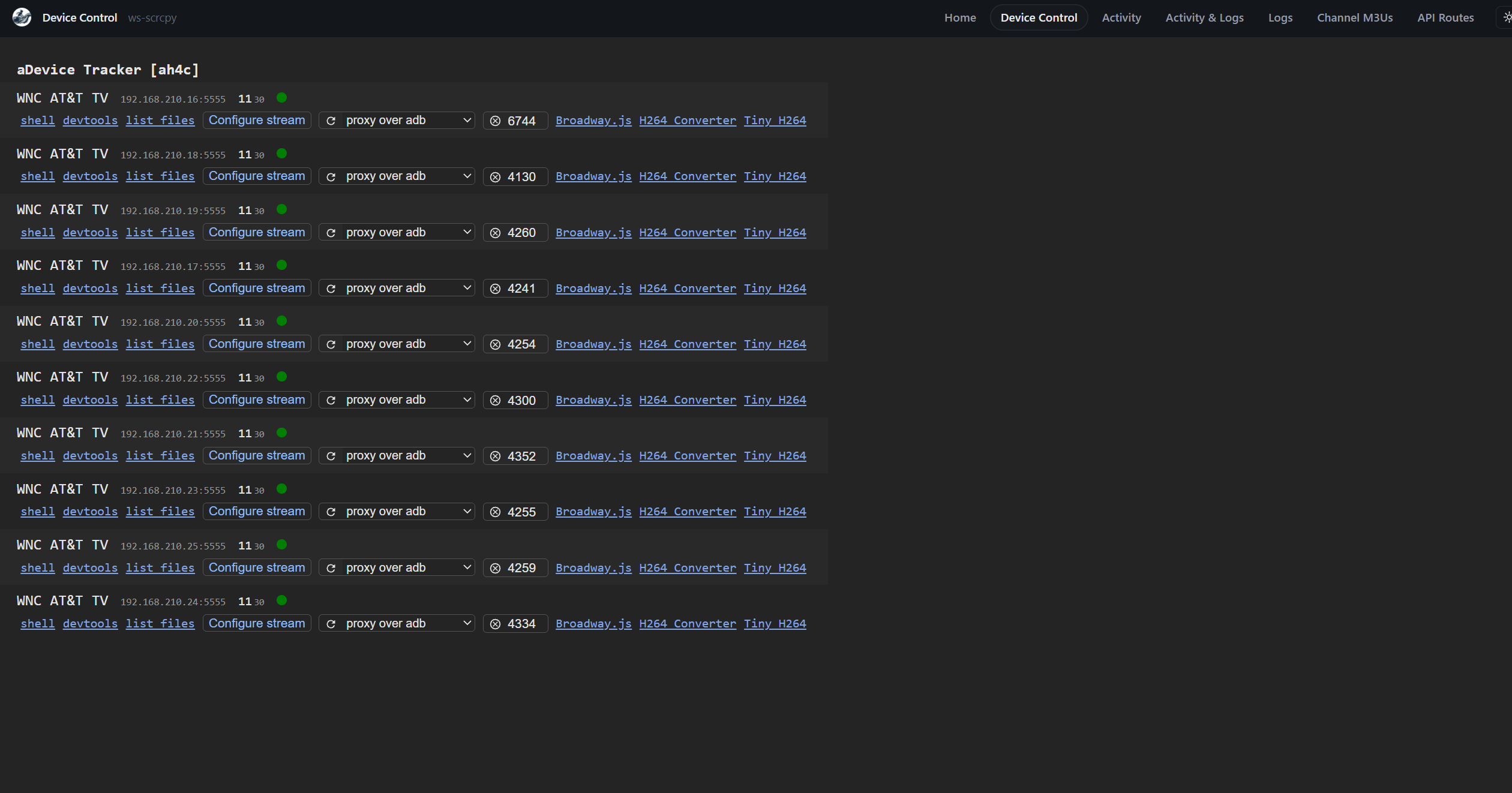
Task: Click Configure stream for device 192.168.210.16
Action: coord(257,120)
